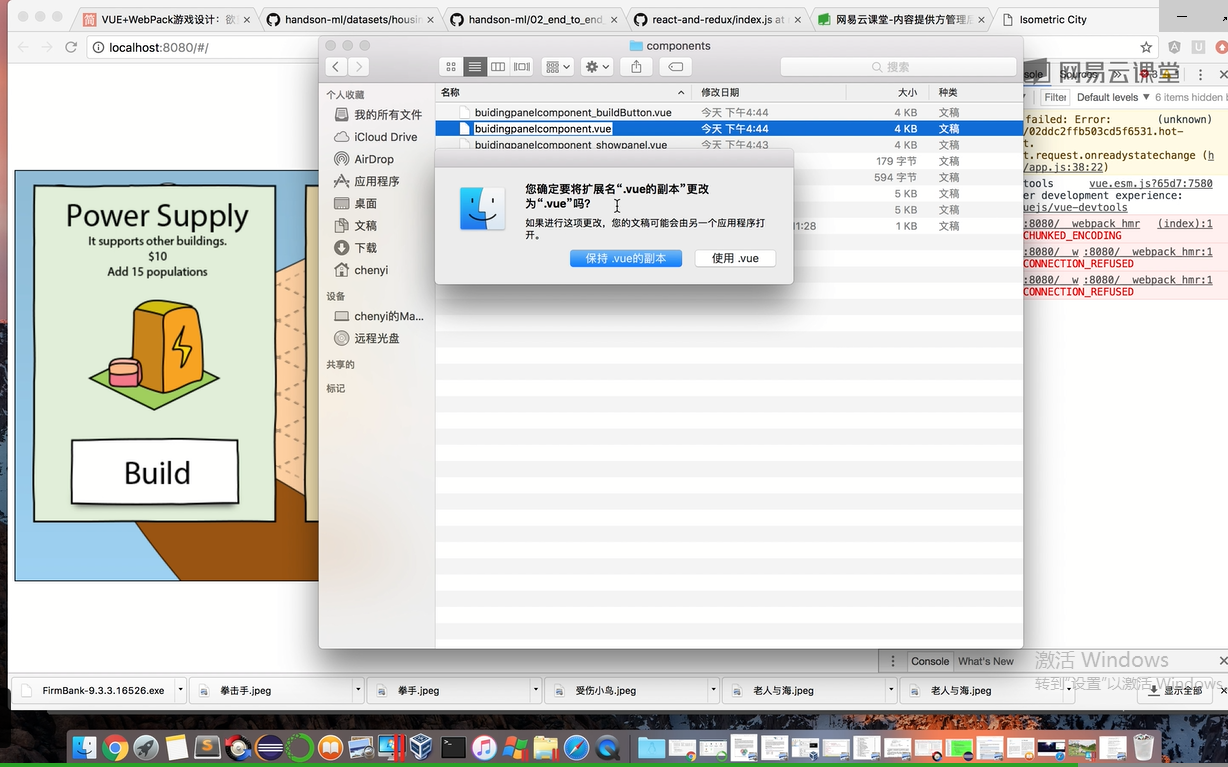This screenshot has width=1228, height=767.
Task: Open 桌面 in Finder sidebar
Action: (356, 203)
